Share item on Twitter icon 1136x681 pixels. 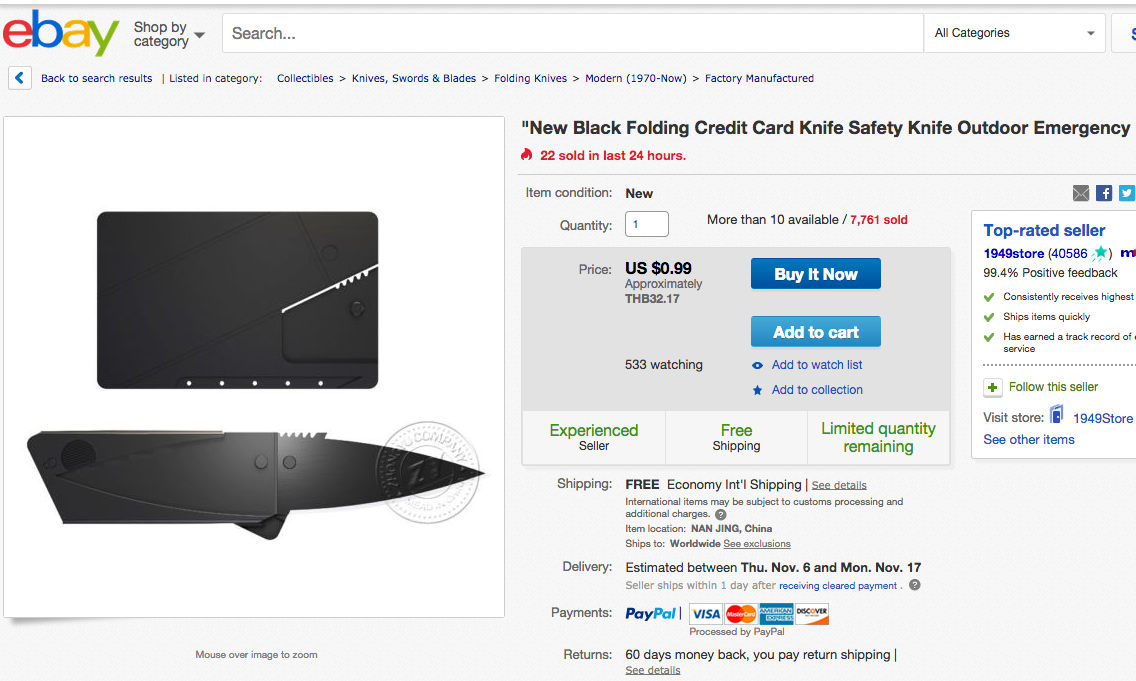(x=1127, y=193)
